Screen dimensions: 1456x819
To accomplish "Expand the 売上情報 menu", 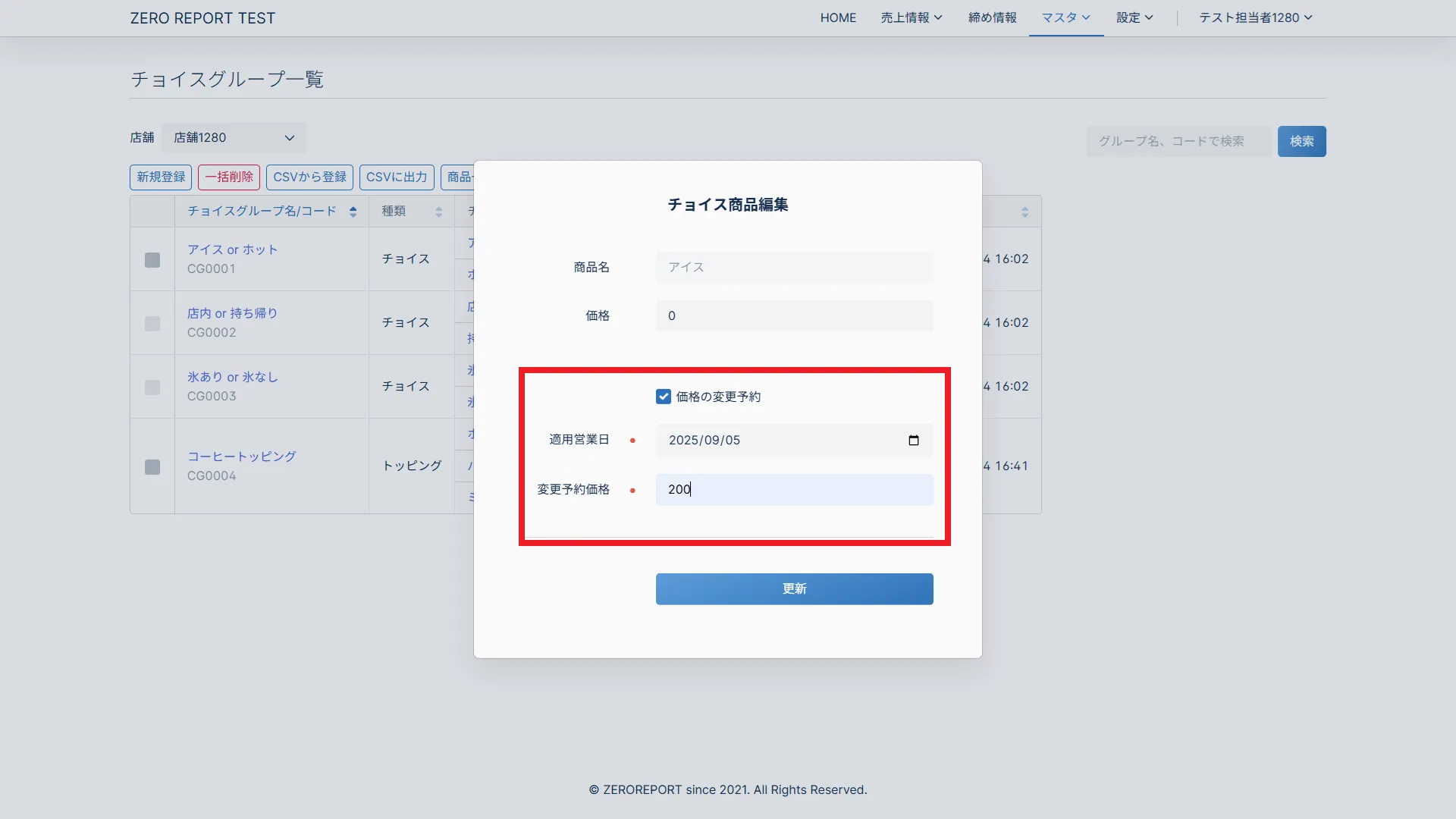I will click(x=911, y=17).
